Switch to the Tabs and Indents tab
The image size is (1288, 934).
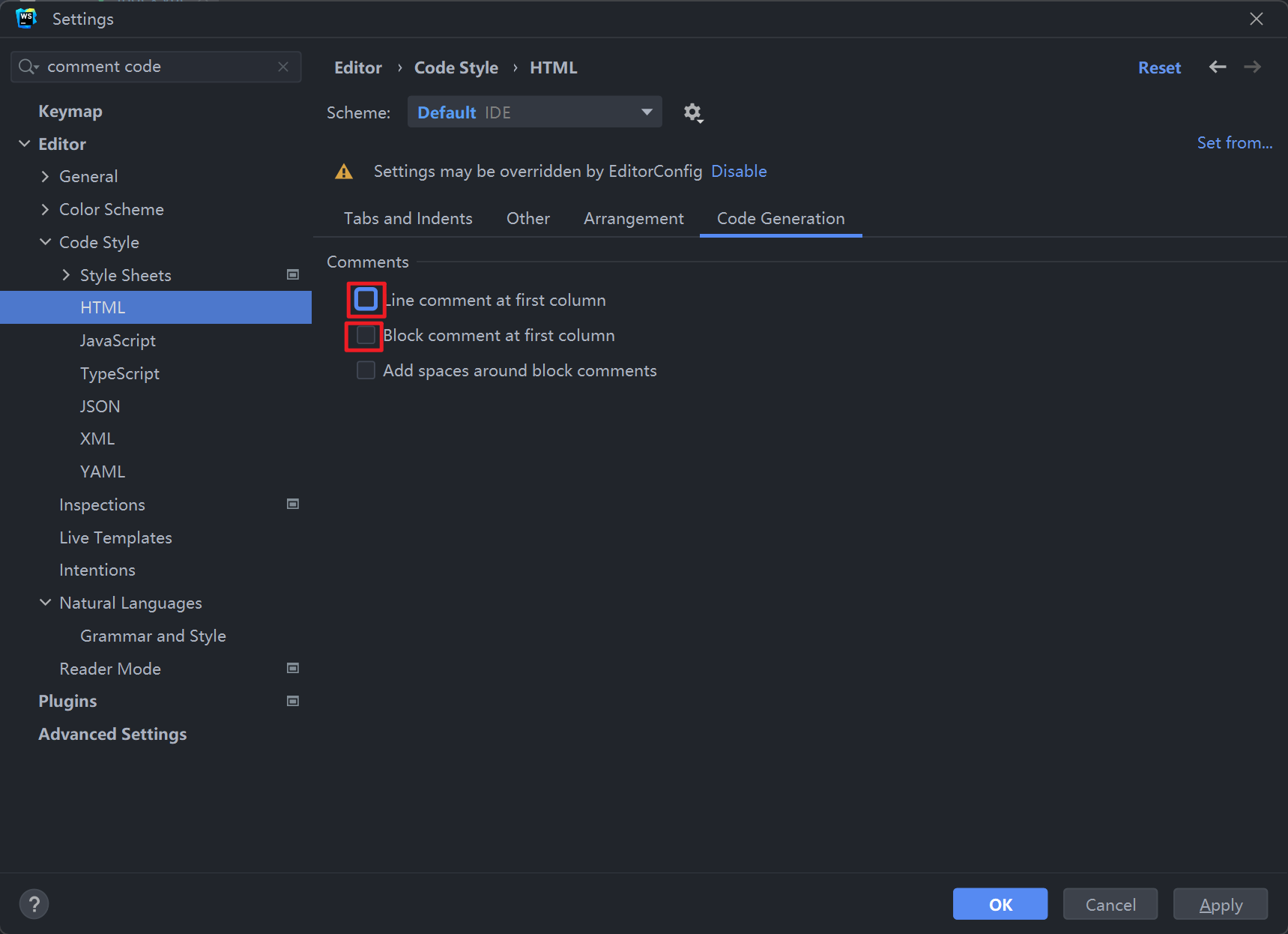coord(408,219)
